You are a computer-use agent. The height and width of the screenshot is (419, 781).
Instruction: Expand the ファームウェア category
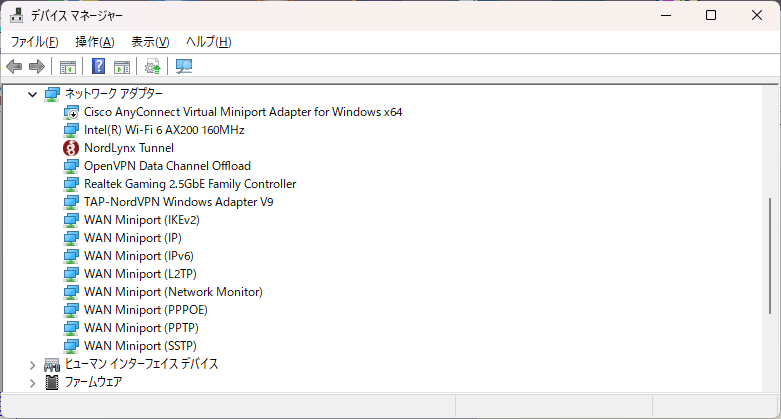(x=32, y=382)
